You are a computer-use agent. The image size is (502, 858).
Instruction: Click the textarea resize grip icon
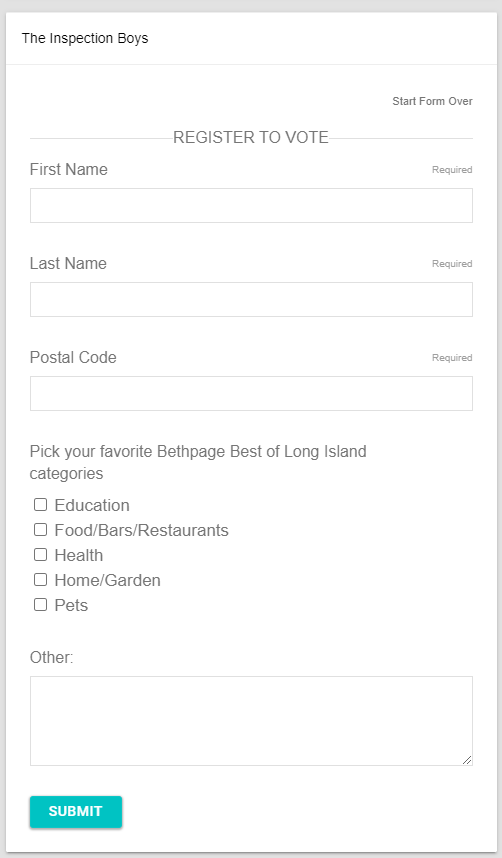[466, 760]
